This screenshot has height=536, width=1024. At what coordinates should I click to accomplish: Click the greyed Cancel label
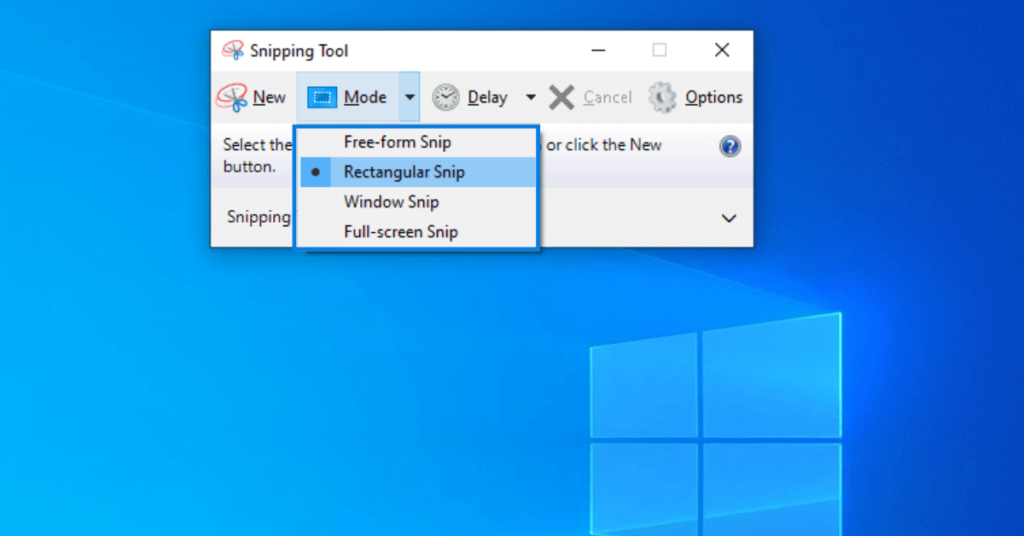607,97
